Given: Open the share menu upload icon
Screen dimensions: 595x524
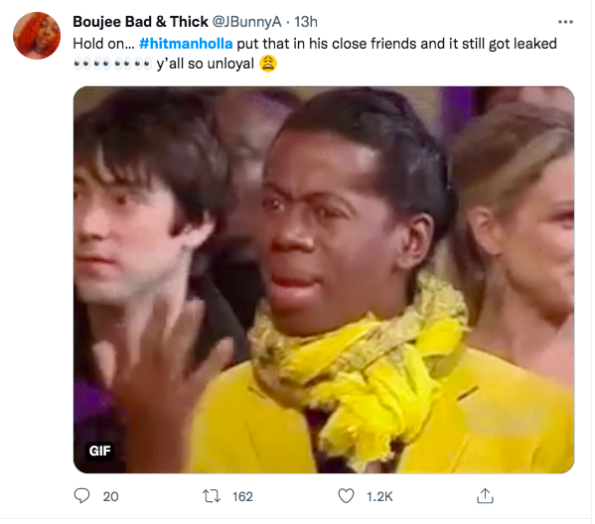Looking at the screenshot, I should click(x=485, y=496).
